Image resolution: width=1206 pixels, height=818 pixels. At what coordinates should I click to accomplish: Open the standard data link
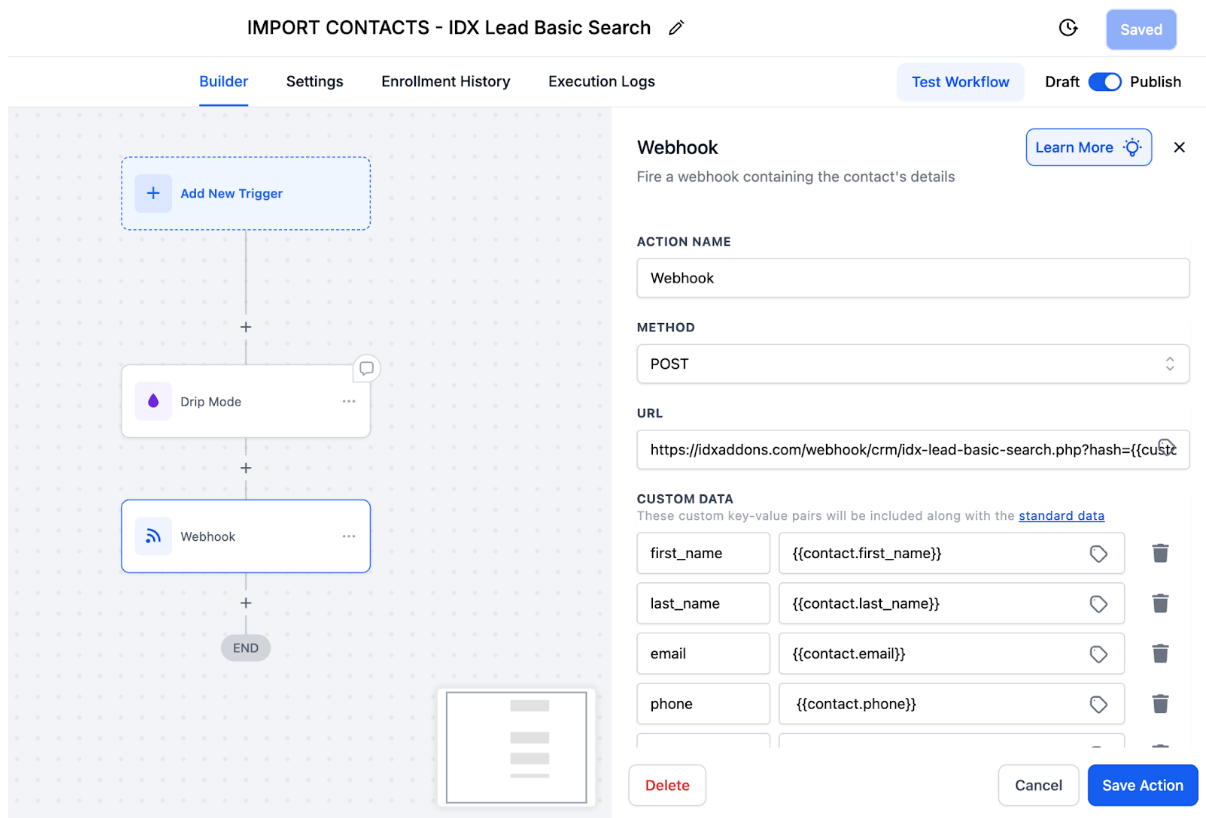pyautogui.click(x=1061, y=516)
